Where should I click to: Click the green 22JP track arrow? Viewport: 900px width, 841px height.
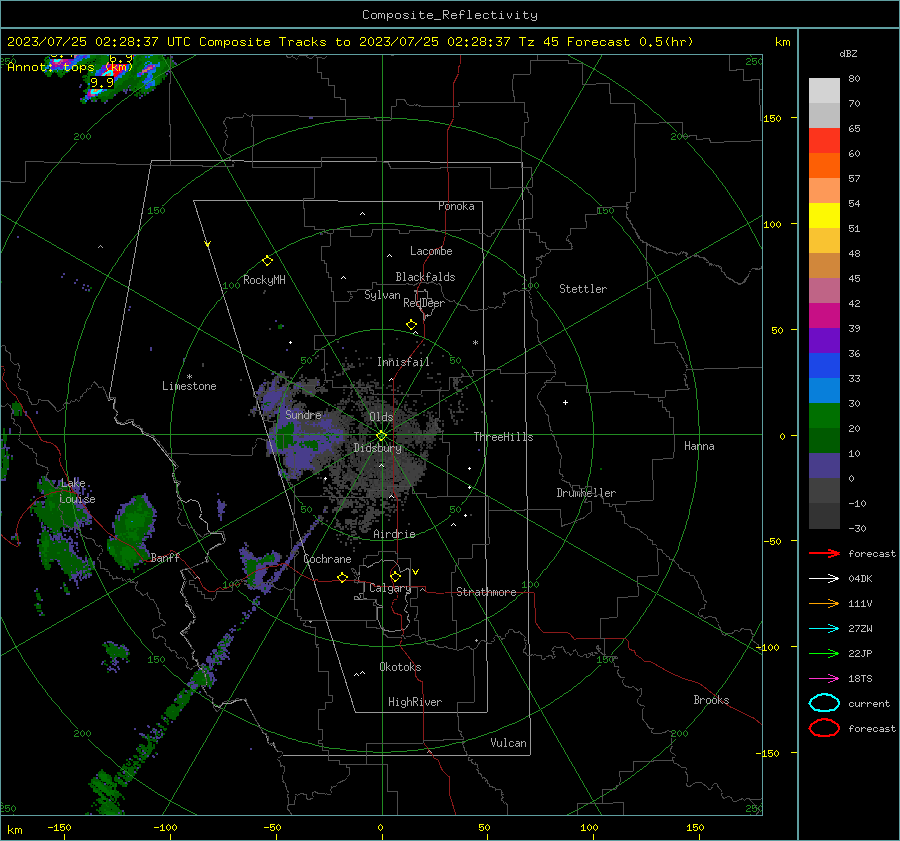[x=824, y=653]
